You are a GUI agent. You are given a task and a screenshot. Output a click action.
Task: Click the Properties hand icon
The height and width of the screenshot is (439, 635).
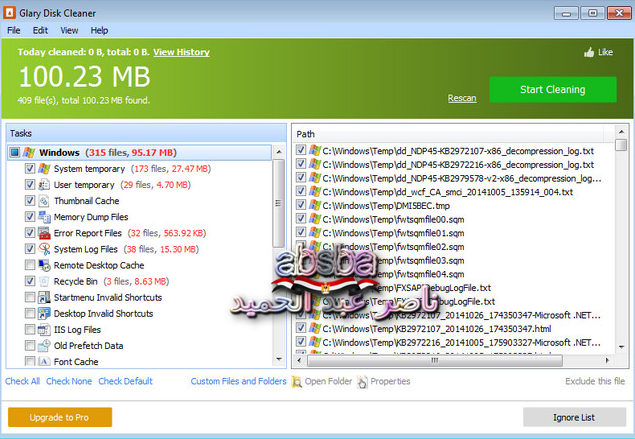tap(362, 381)
